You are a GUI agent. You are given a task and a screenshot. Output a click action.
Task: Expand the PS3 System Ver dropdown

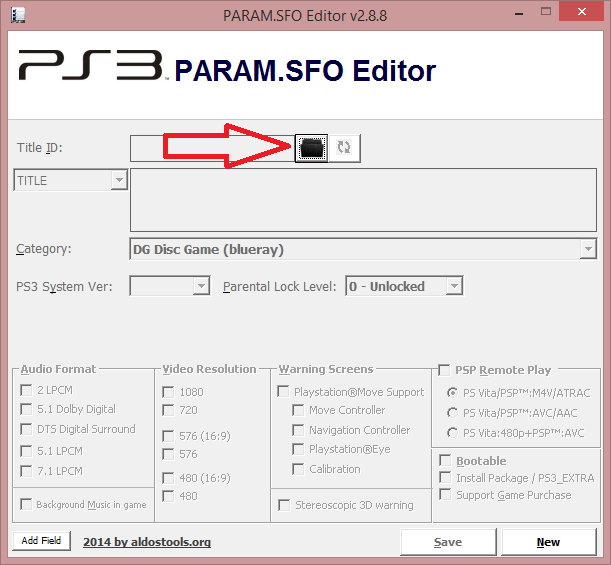pos(201,286)
